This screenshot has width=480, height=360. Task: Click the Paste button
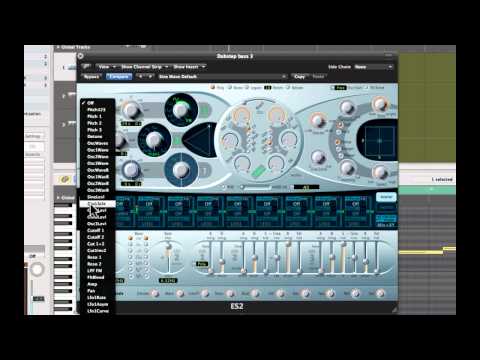tap(318, 77)
